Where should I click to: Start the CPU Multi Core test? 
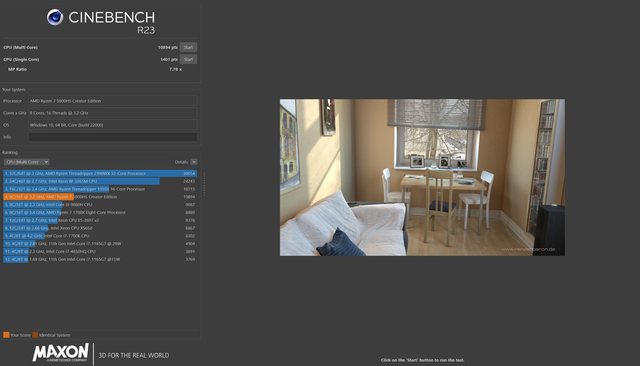pyautogui.click(x=188, y=47)
